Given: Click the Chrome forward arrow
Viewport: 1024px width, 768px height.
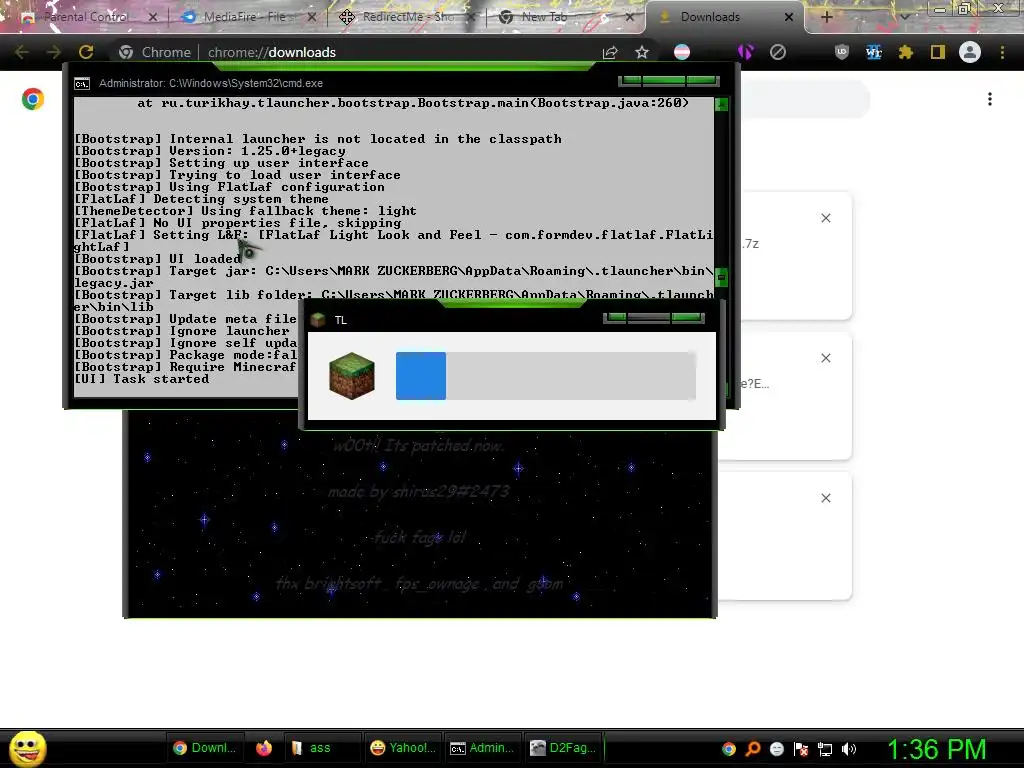Looking at the screenshot, I should click(x=54, y=52).
